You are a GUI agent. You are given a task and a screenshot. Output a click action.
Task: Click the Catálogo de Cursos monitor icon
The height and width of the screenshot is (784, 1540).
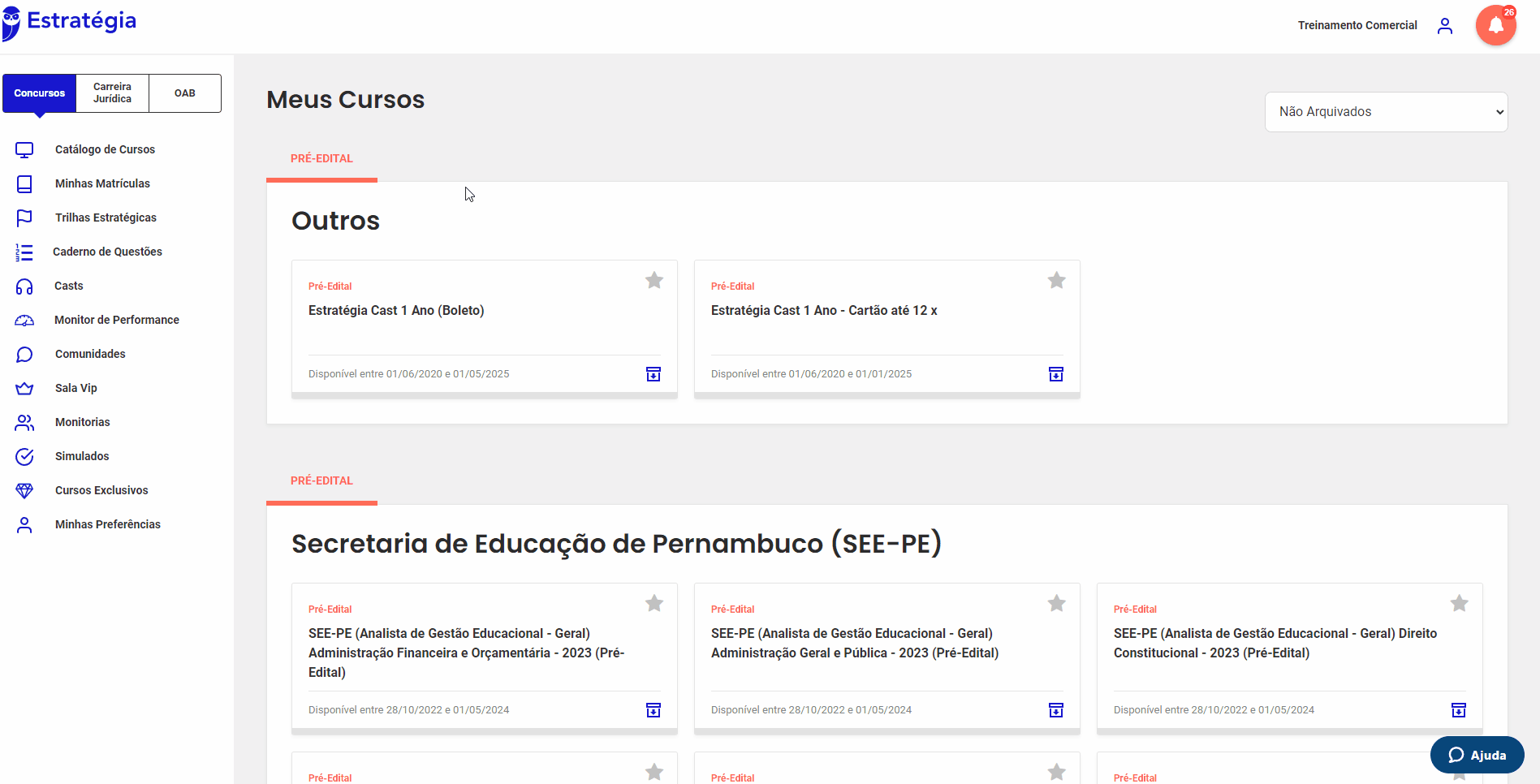[x=24, y=150]
